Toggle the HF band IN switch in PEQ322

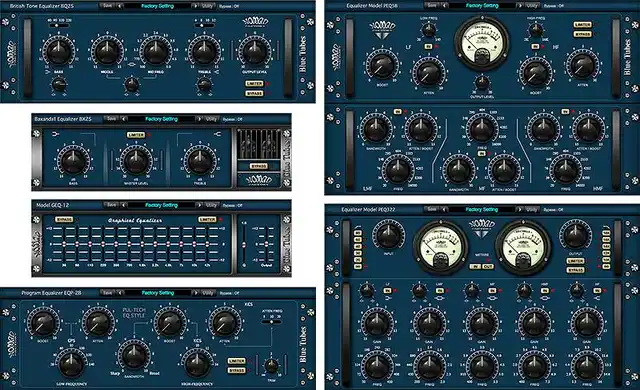click(x=597, y=291)
